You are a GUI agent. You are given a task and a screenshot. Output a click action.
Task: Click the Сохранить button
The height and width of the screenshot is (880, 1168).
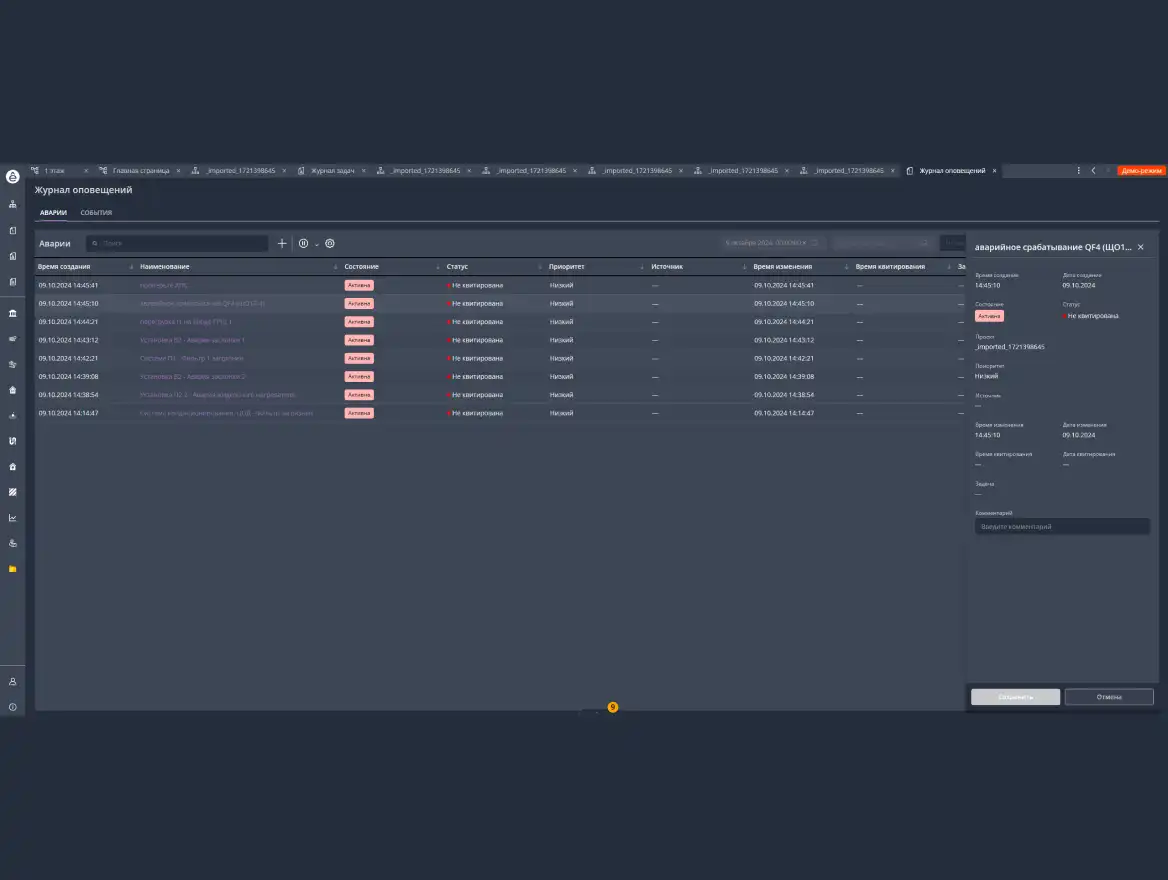coord(1015,697)
